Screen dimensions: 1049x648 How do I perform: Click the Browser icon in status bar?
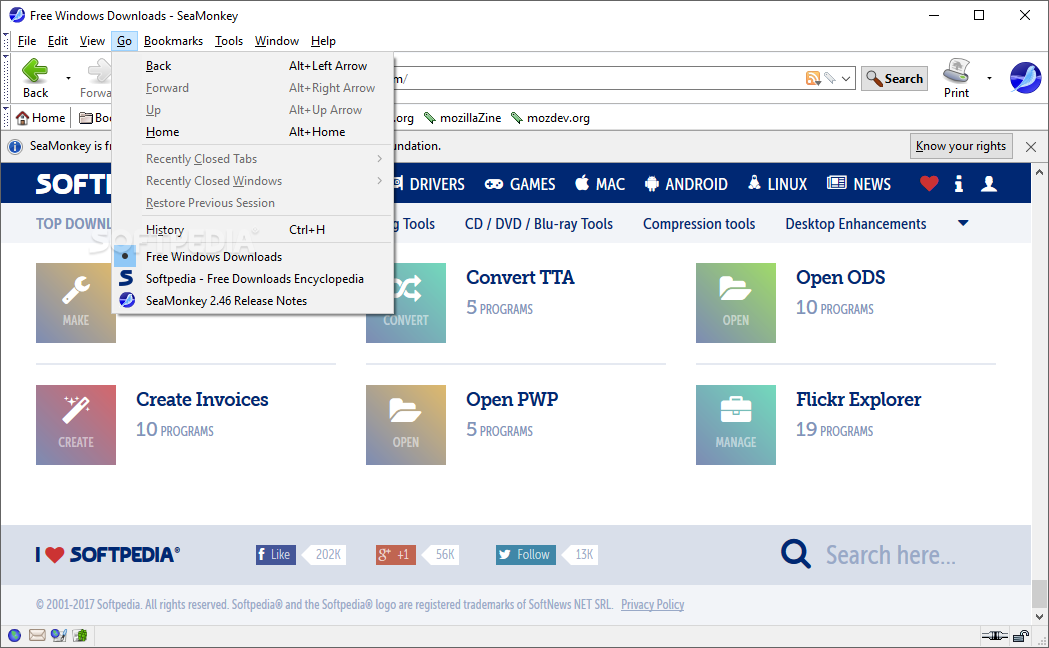click(14, 635)
